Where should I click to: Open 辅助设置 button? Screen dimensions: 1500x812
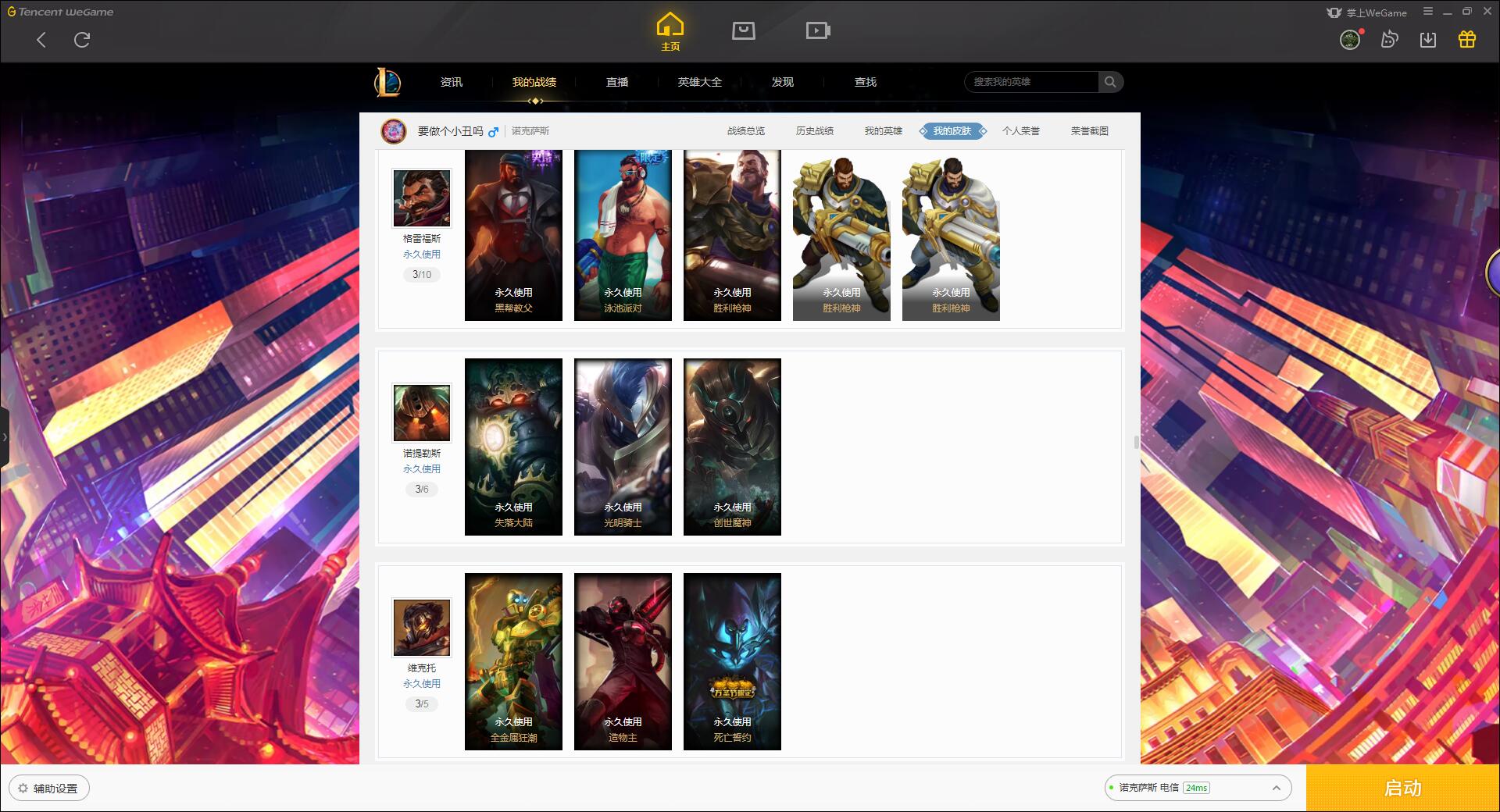click(x=48, y=789)
